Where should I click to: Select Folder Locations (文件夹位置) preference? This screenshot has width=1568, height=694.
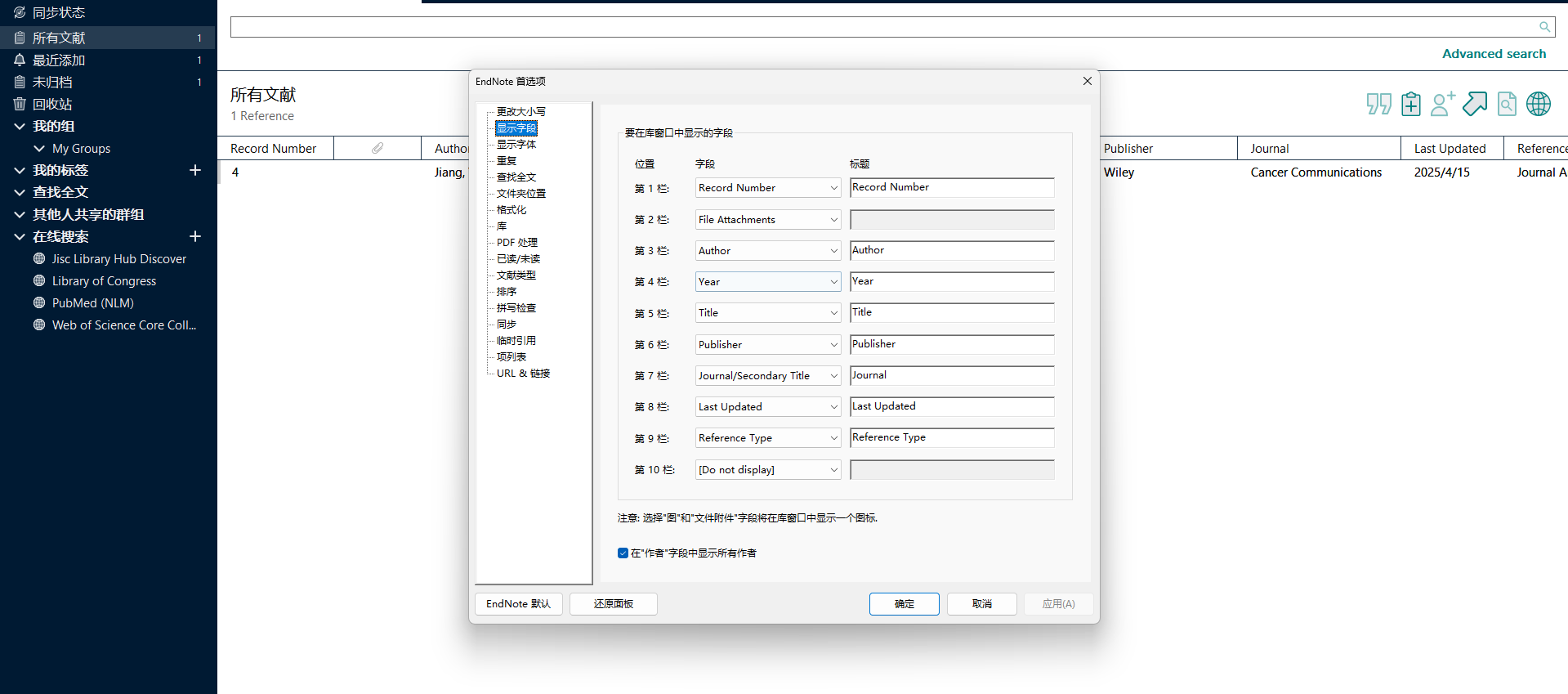point(521,194)
